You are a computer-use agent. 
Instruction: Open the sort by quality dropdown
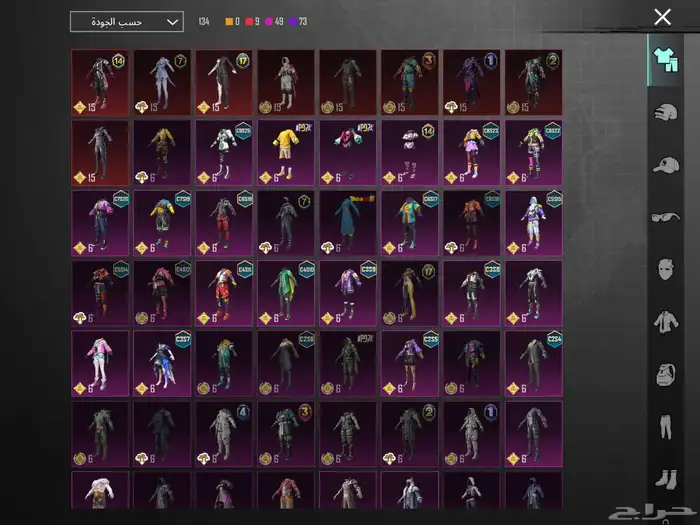127,21
